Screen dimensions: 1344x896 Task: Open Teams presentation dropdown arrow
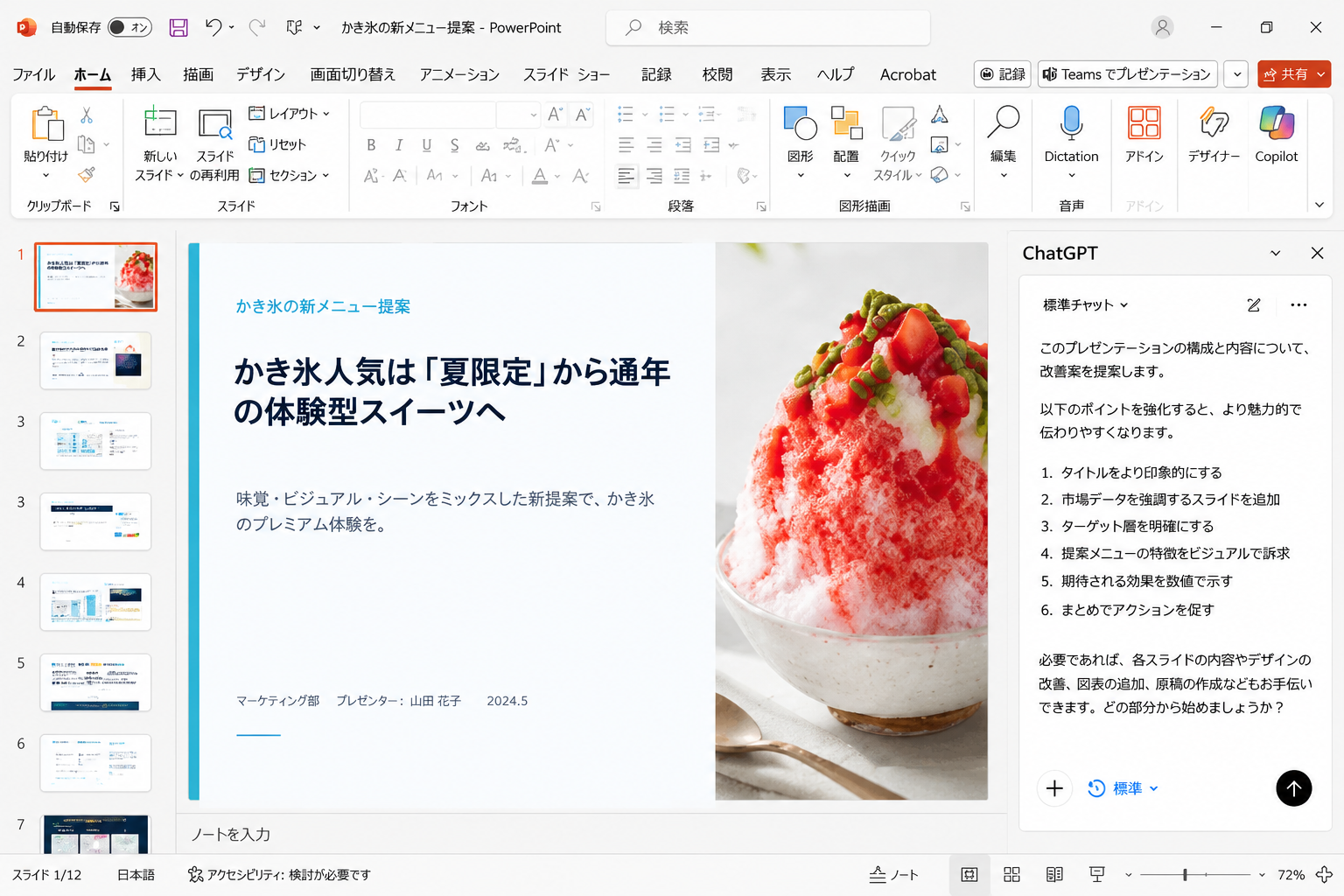pyautogui.click(x=1236, y=74)
